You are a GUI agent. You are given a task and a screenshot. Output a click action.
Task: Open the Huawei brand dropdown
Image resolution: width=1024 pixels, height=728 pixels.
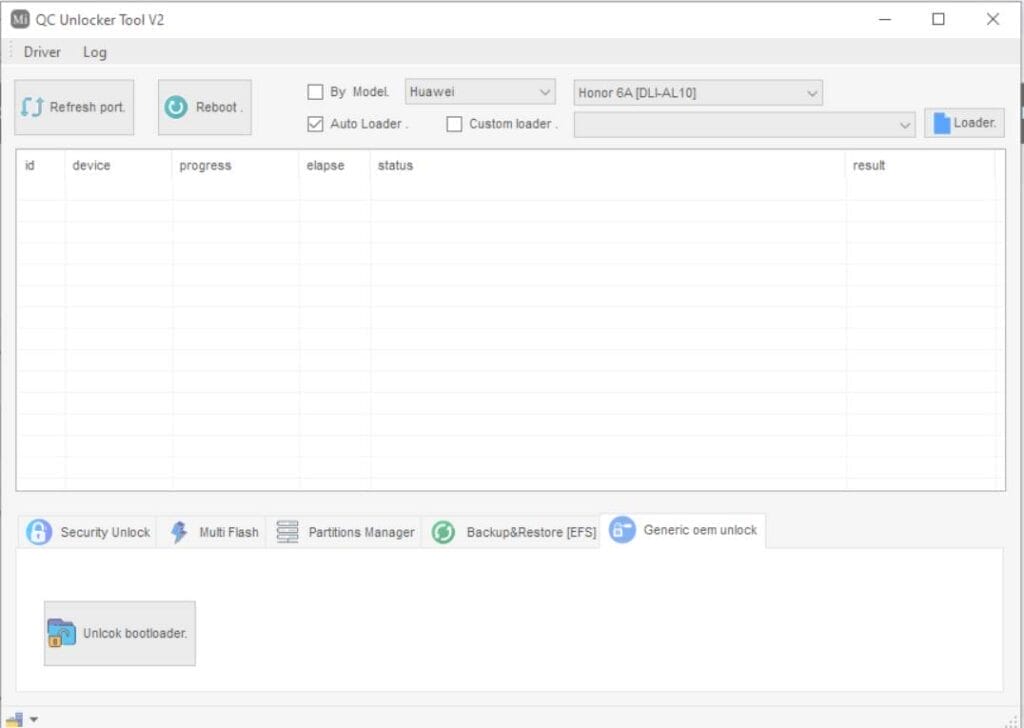click(480, 92)
